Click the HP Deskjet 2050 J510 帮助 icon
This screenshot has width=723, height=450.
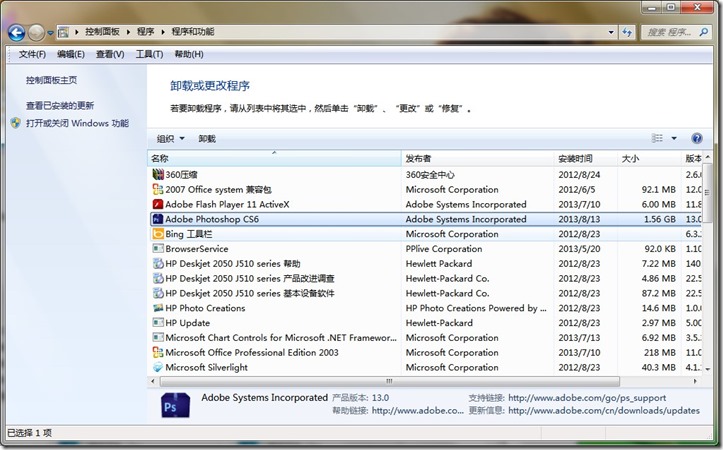point(158,263)
